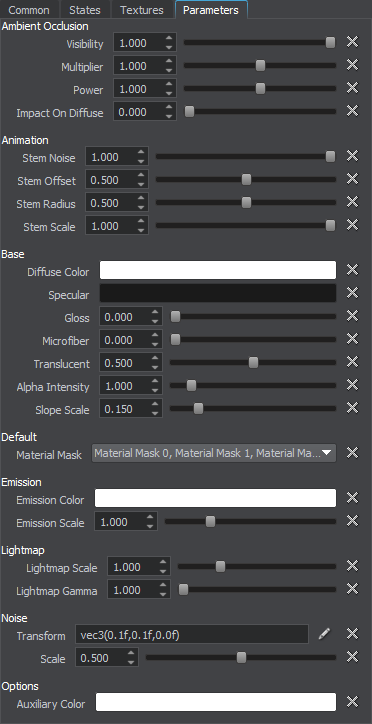This screenshot has height=724, width=372.
Task: Click the Noise Transform vec3 input field
Action: point(192,634)
